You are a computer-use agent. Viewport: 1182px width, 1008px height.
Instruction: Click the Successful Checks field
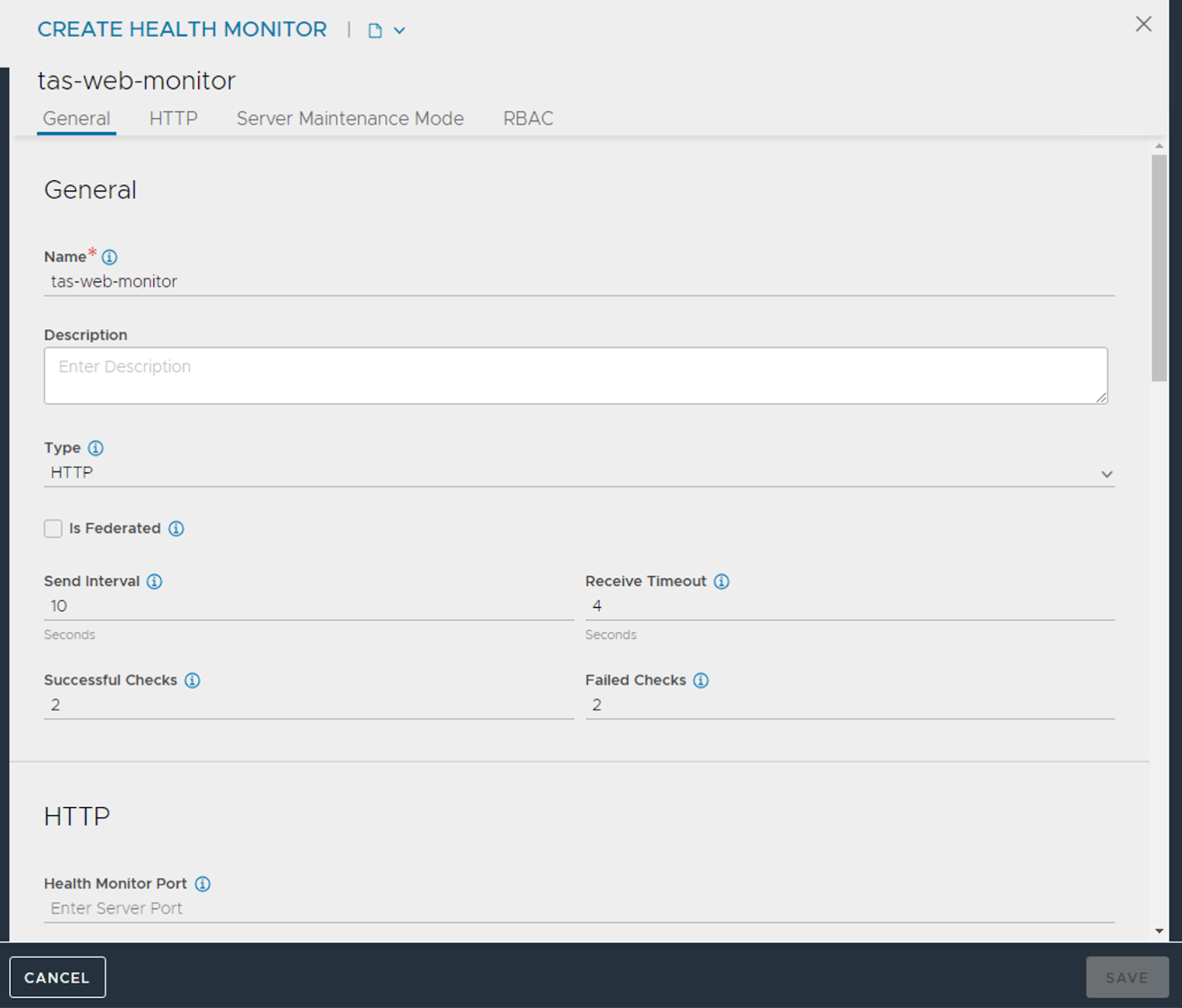[x=309, y=705]
